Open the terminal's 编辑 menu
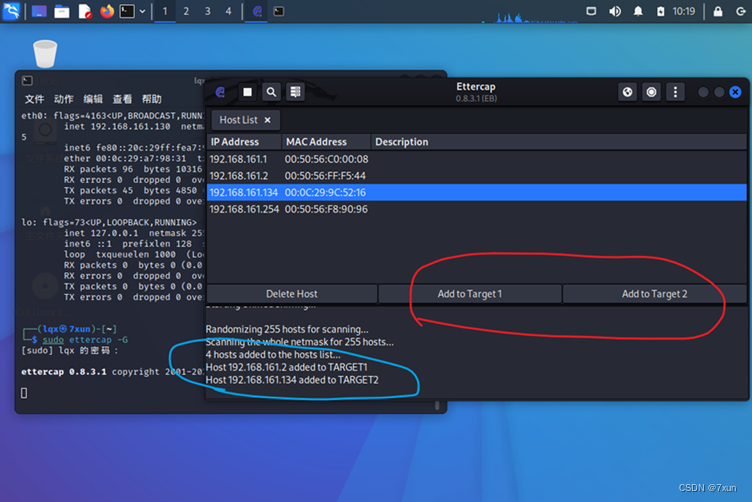Image resolution: width=752 pixels, height=502 pixels. pos(93,99)
